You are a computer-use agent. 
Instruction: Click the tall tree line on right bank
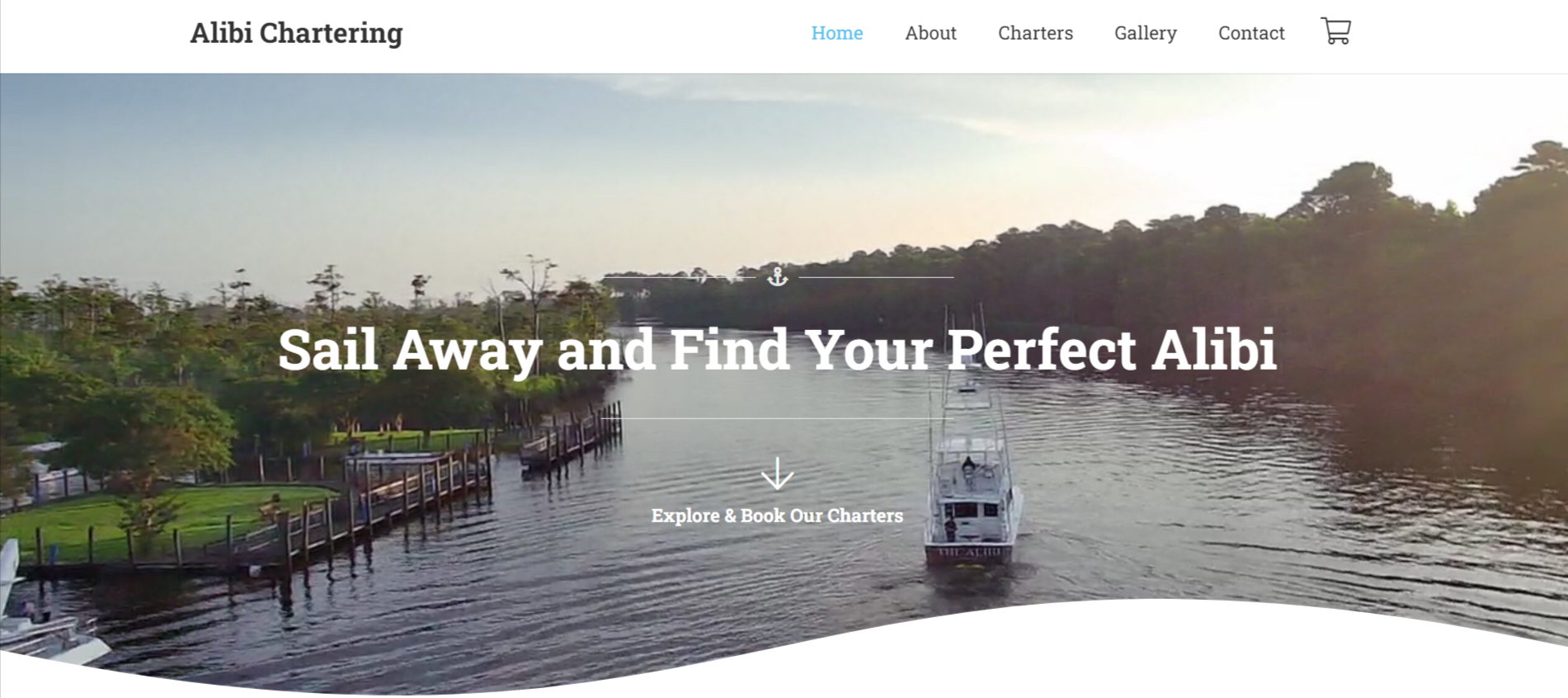click(1237, 272)
